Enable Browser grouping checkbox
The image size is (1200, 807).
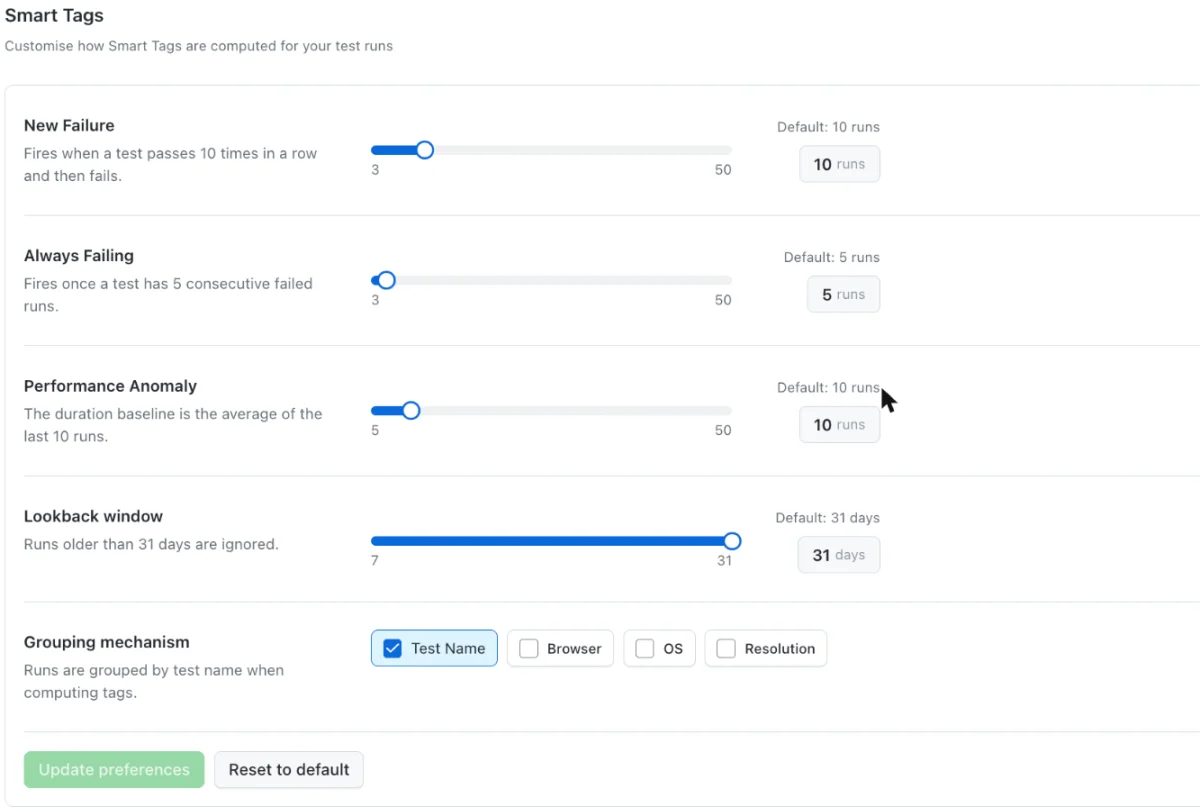(x=529, y=648)
